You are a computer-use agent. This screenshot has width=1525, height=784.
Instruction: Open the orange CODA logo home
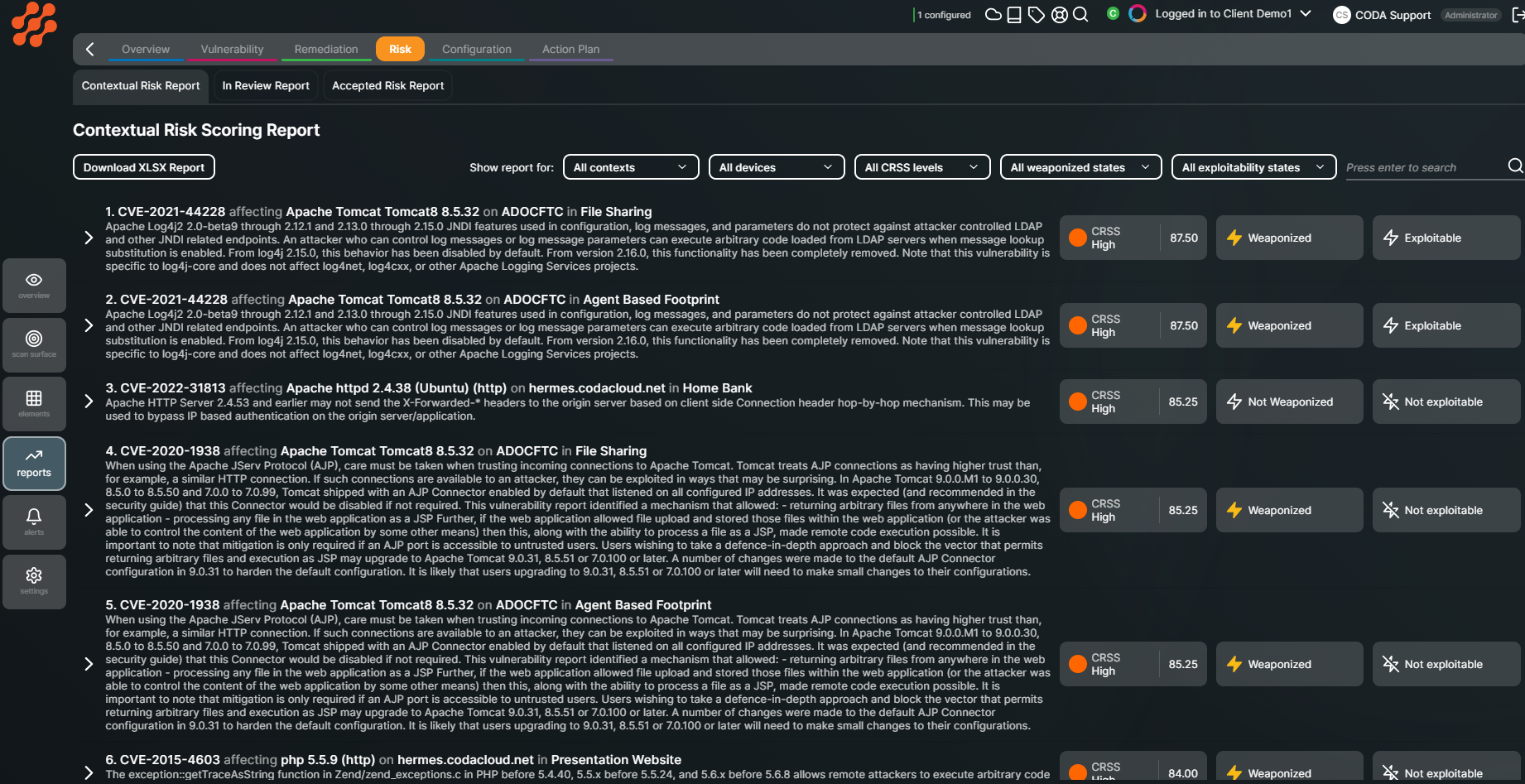tap(34, 24)
